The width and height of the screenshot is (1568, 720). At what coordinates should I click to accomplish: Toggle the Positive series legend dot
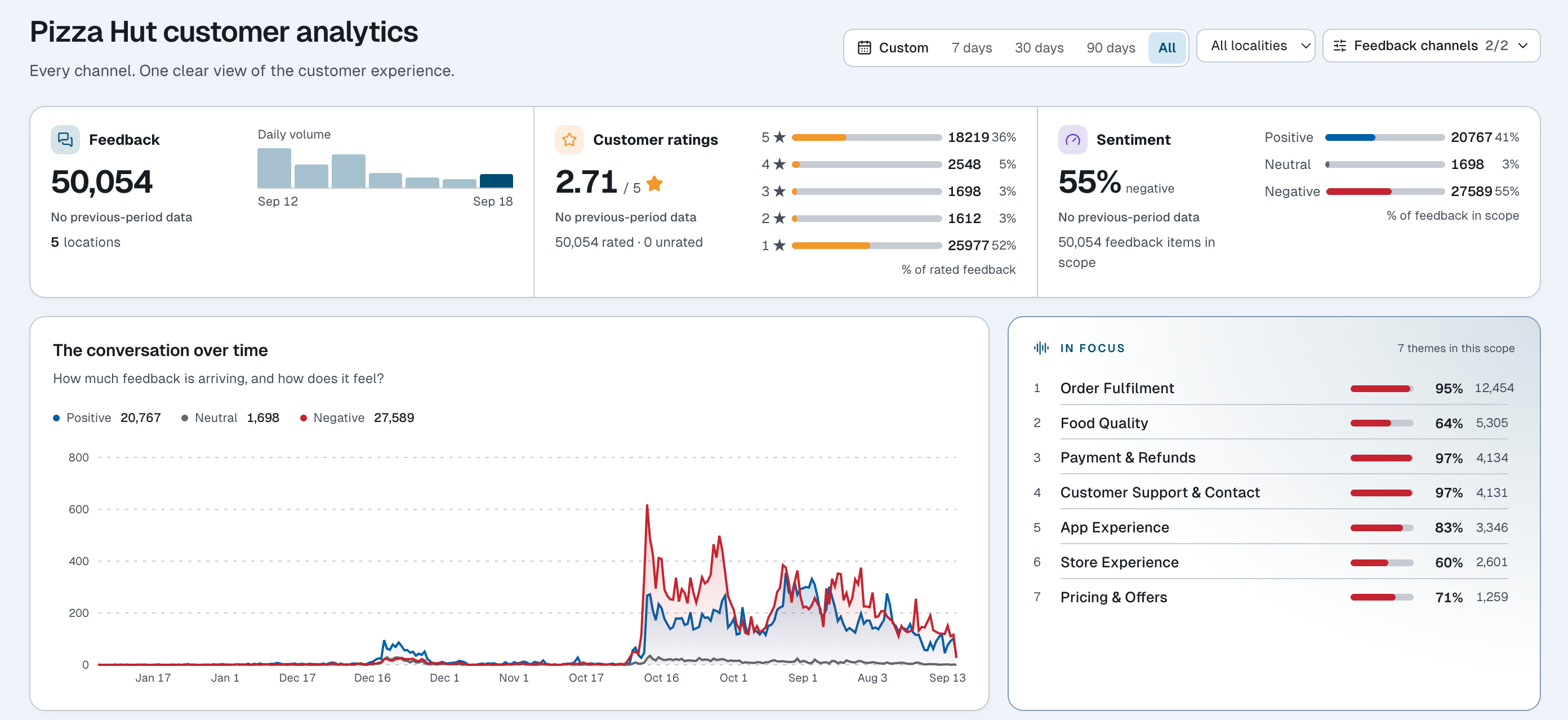pos(57,418)
